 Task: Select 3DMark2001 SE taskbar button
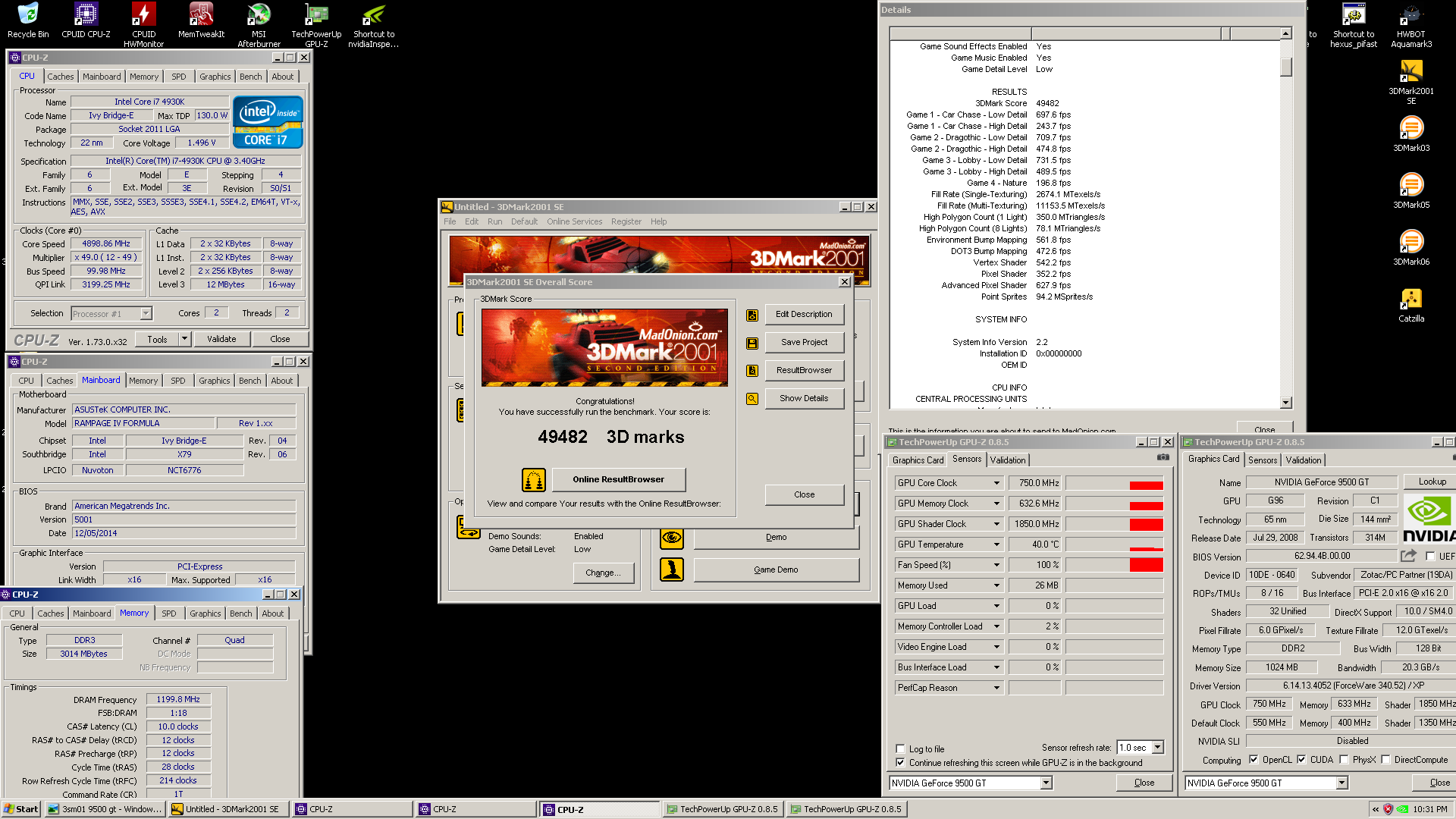point(228,809)
